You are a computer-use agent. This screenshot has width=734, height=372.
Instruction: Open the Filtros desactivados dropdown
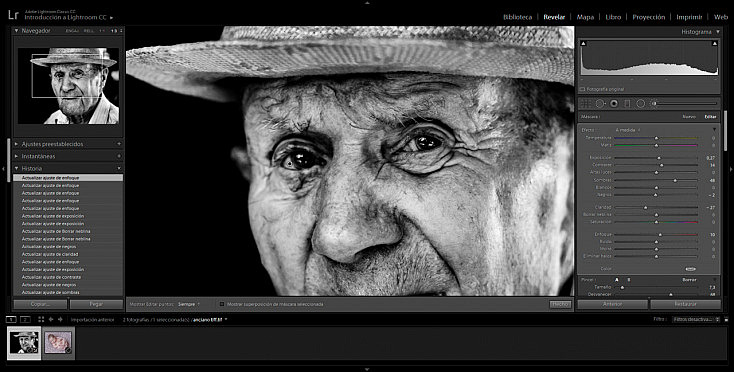pos(697,320)
